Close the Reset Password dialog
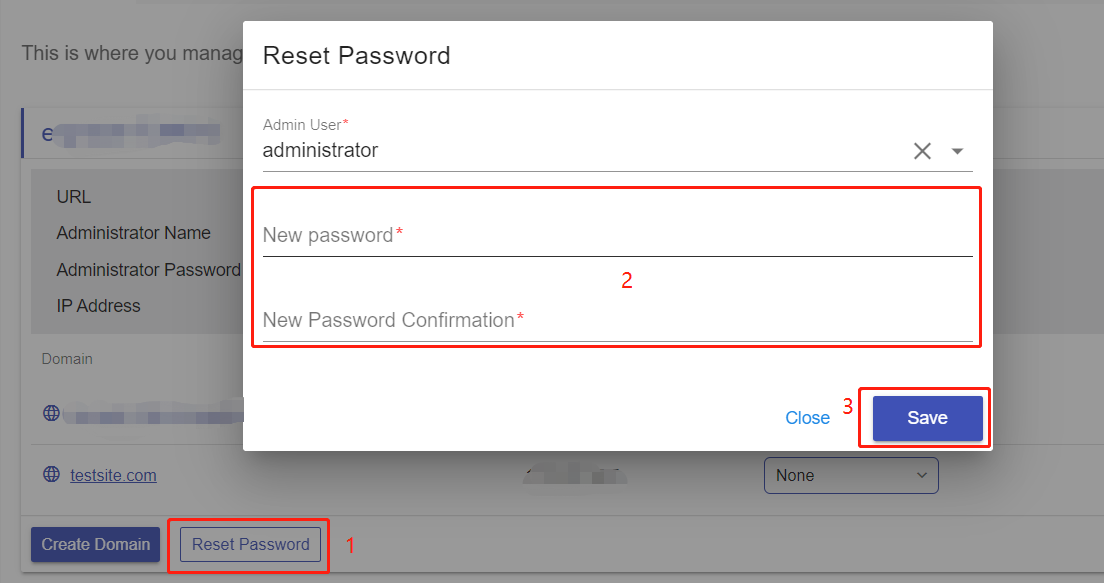The height and width of the screenshot is (583, 1104). point(808,418)
